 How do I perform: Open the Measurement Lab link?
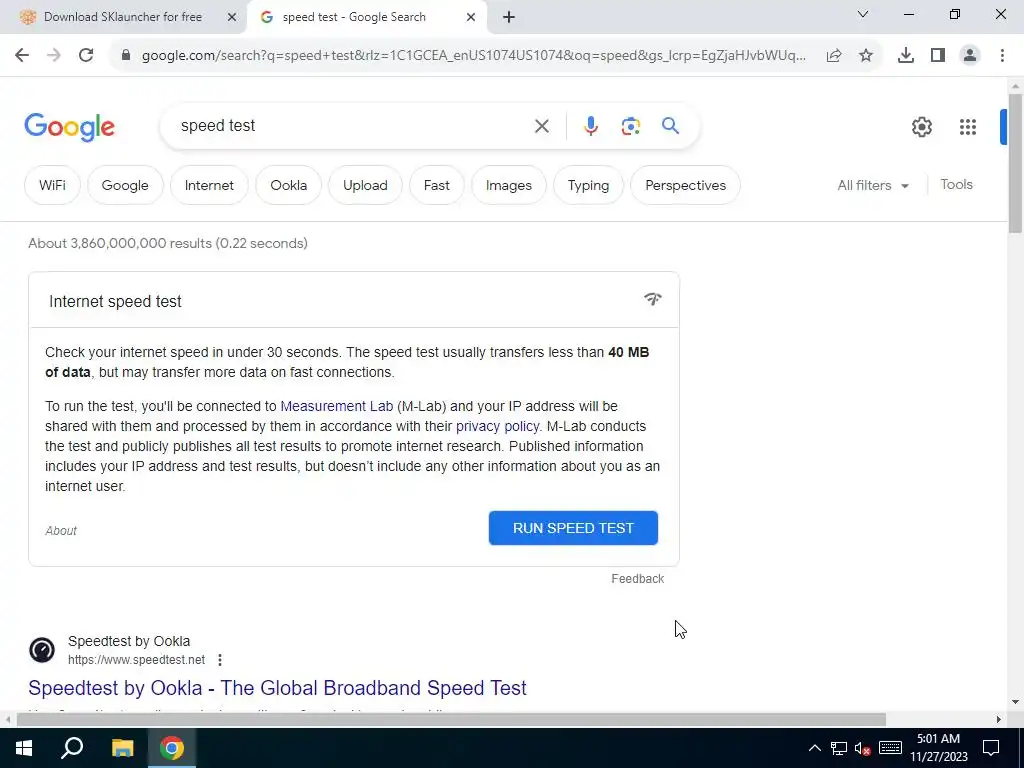point(336,406)
